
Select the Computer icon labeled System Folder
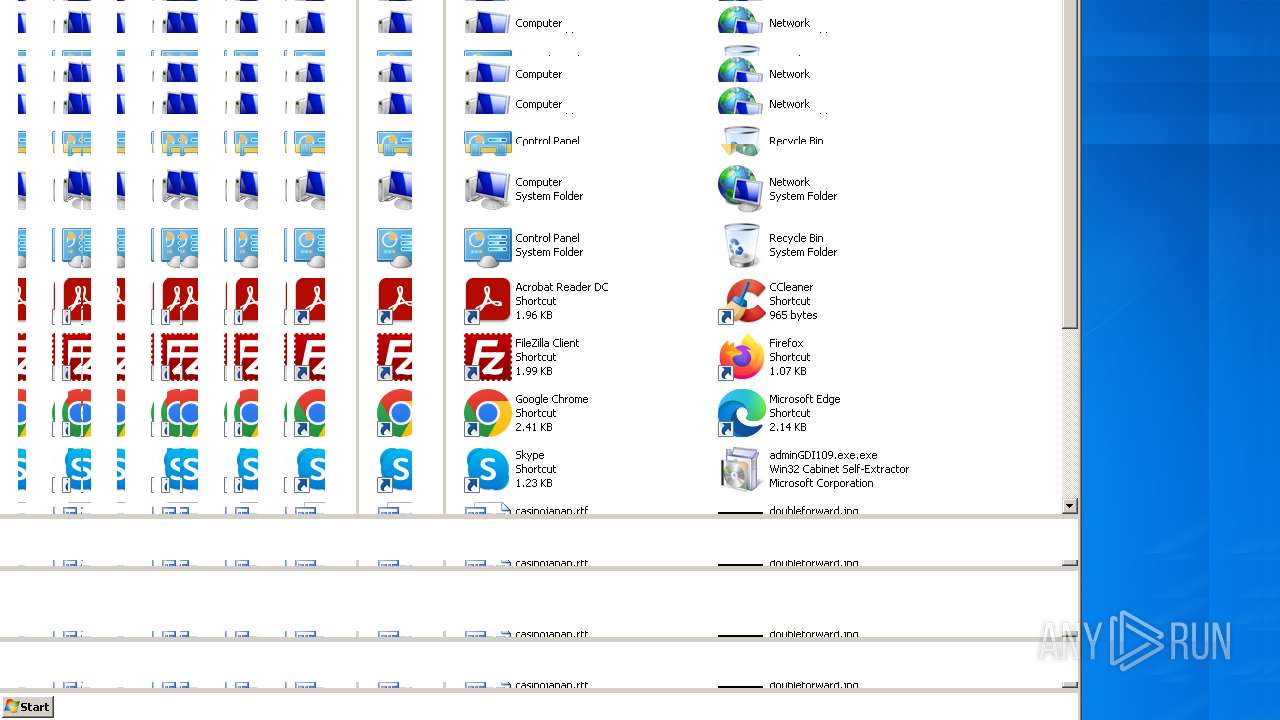pos(488,189)
